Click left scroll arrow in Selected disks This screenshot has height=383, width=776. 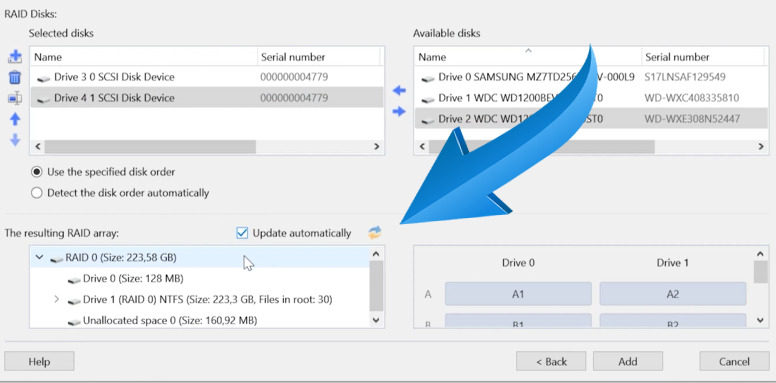38,146
